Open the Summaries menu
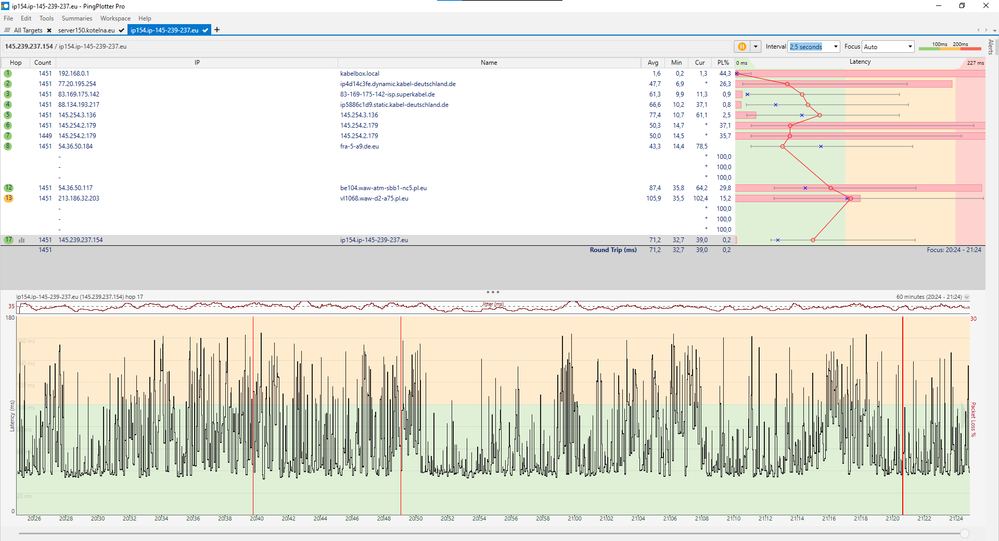The height and width of the screenshot is (541, 999). coord(77,18)
